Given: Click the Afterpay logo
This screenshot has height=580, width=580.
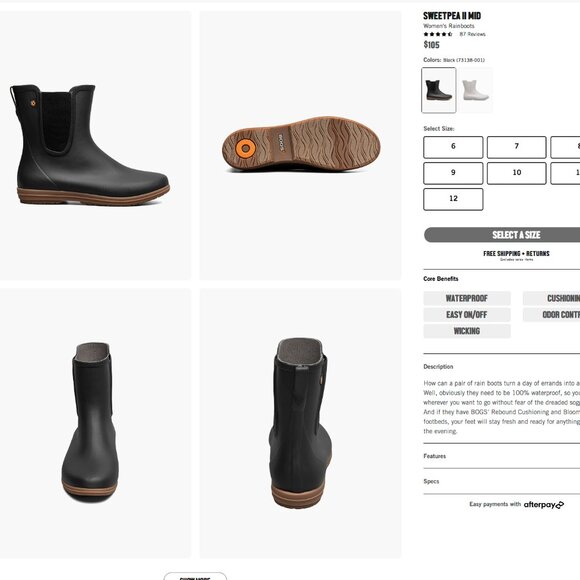Looking at the screenshot, I should [x=544, y=505].
